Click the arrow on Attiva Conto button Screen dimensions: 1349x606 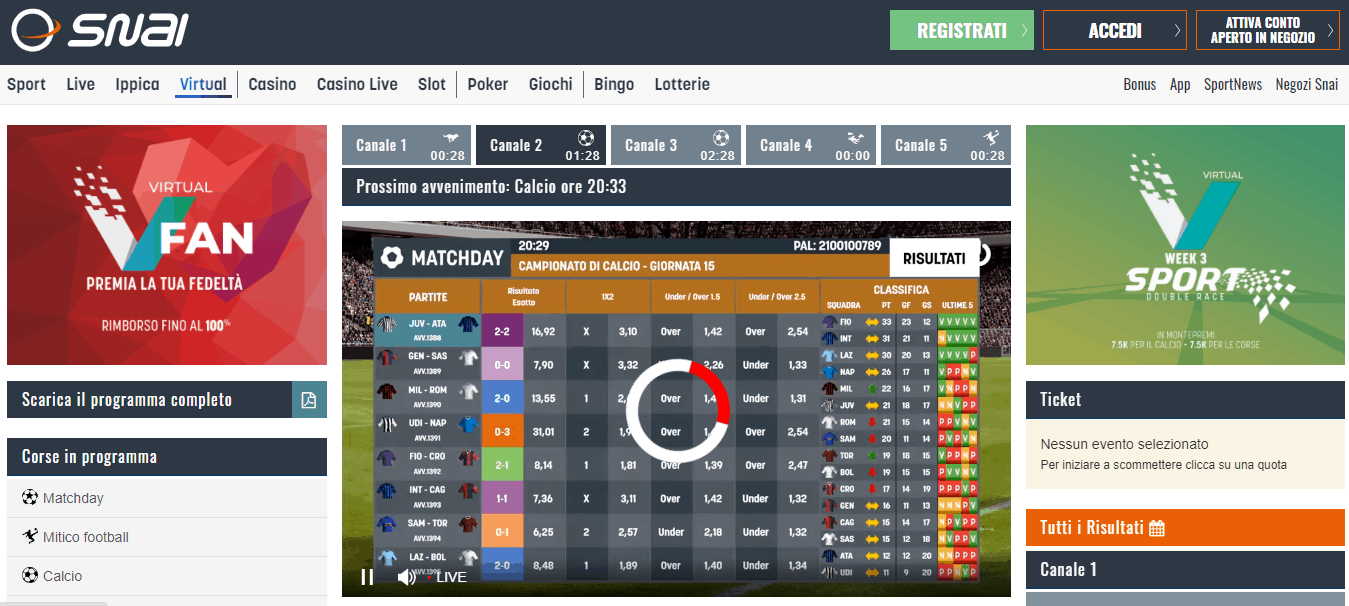click(1330, 31)
